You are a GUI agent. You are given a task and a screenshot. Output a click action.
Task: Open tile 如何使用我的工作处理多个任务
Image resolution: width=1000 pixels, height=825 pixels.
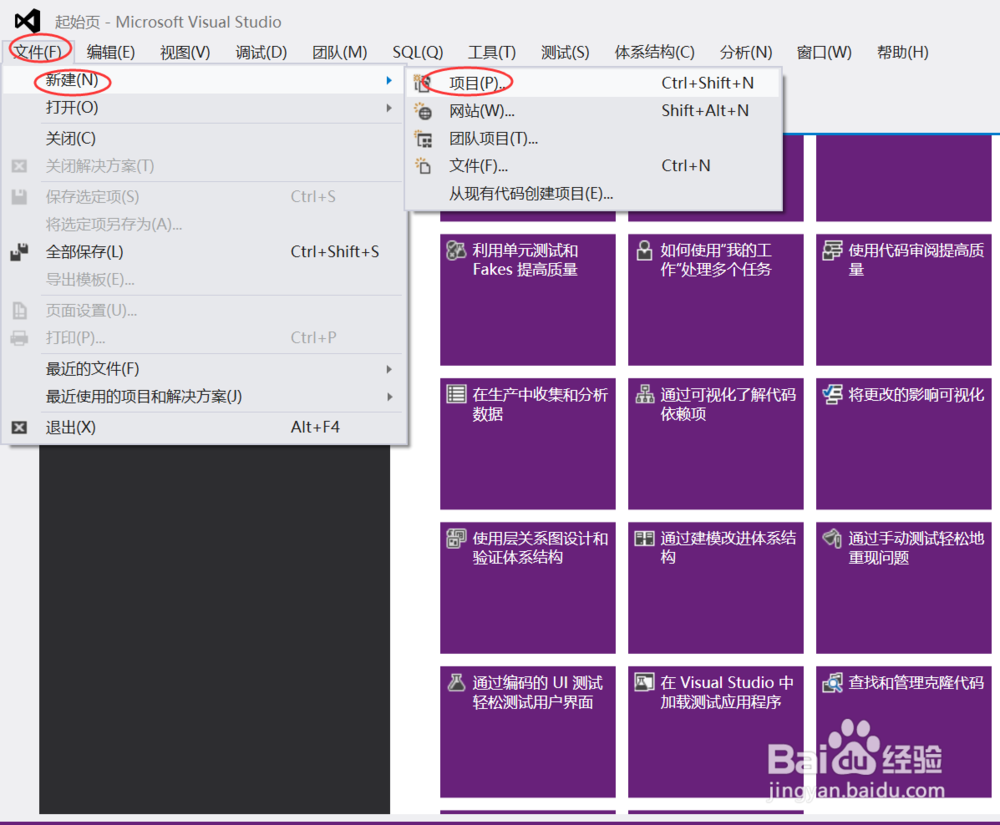(716, 300)
